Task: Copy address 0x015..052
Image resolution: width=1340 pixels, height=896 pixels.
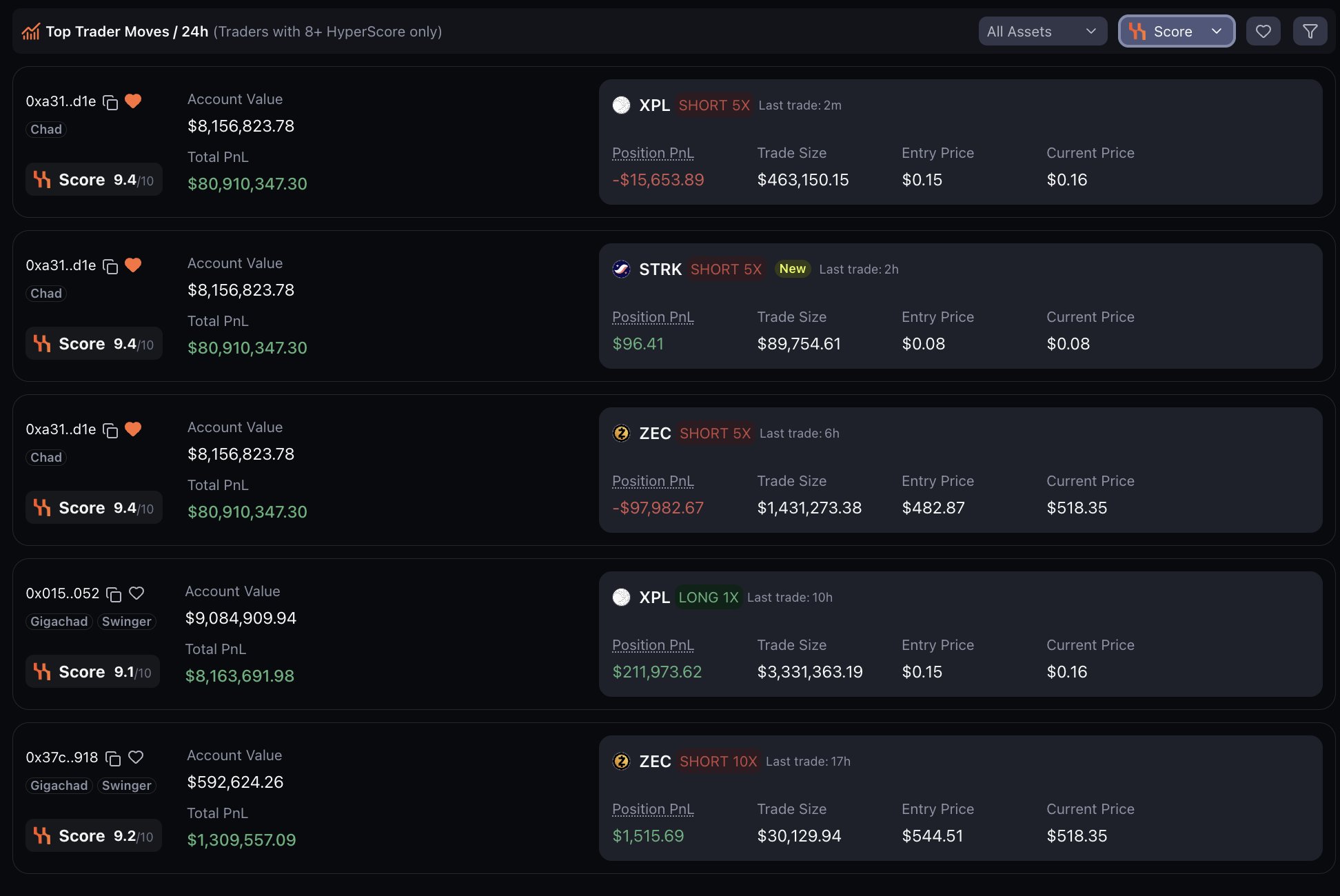Action: point(114,594)
